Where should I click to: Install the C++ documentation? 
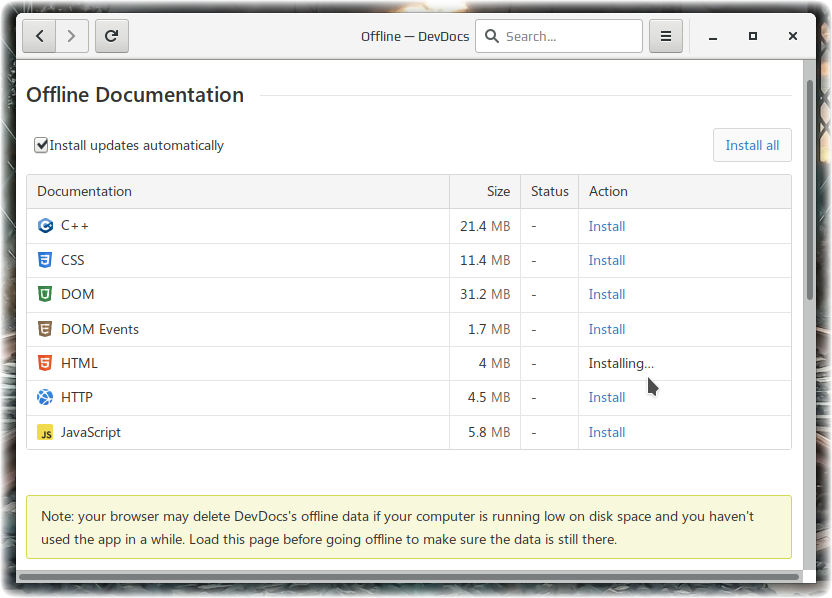coord(606,226)
